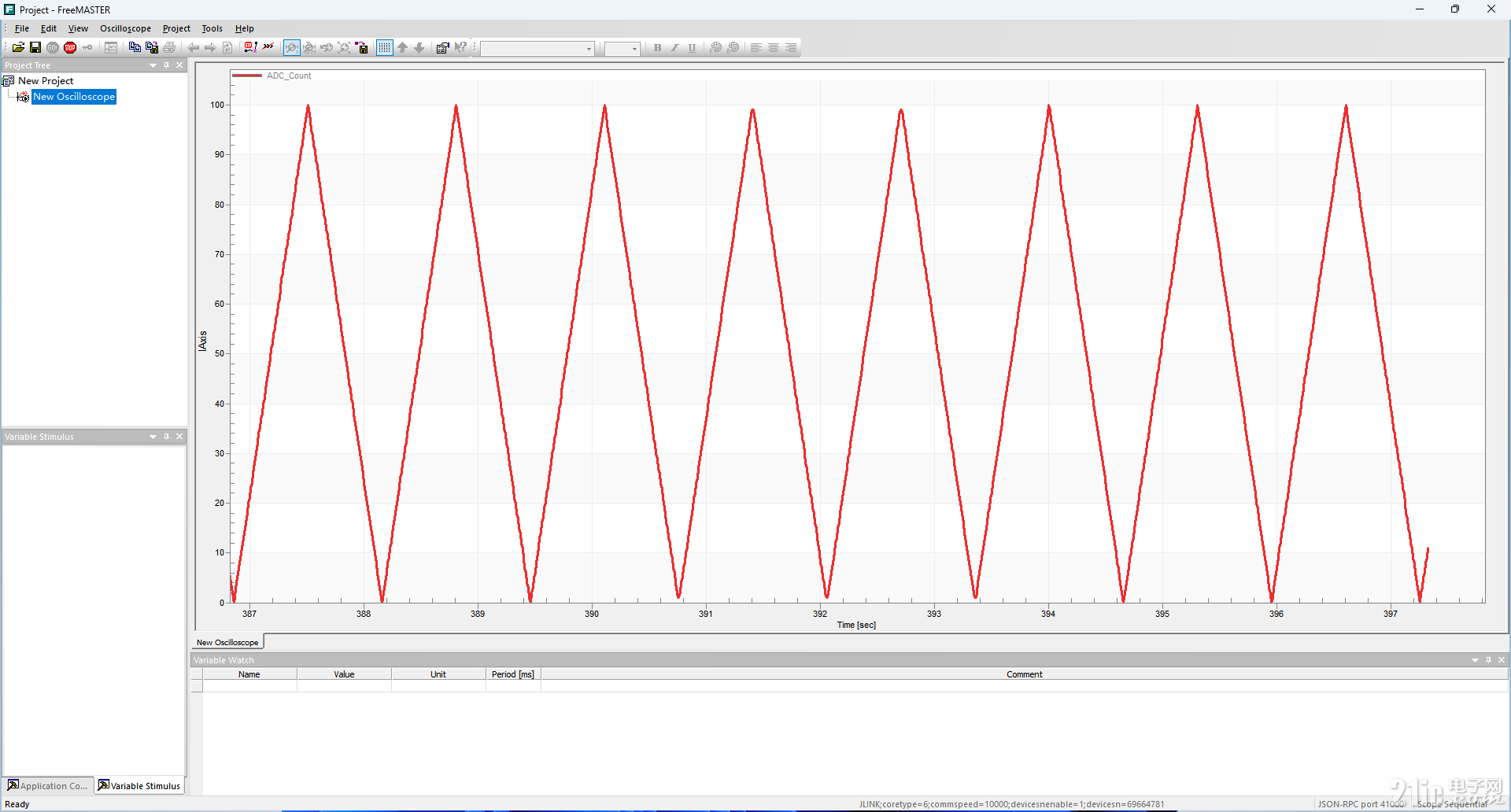Select the New Oscilloscope chart tab
This screenshot has height=812, width=1511.
[227, 642]
